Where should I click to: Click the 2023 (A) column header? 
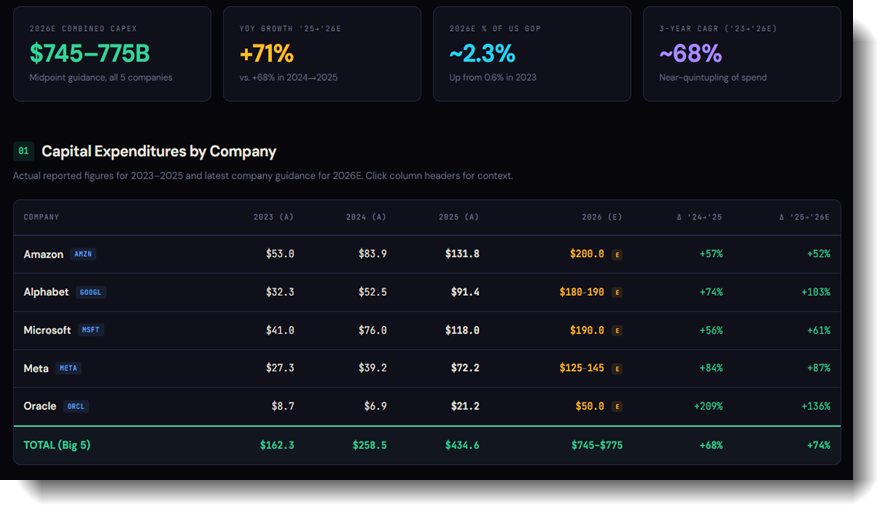pos(273,217)
